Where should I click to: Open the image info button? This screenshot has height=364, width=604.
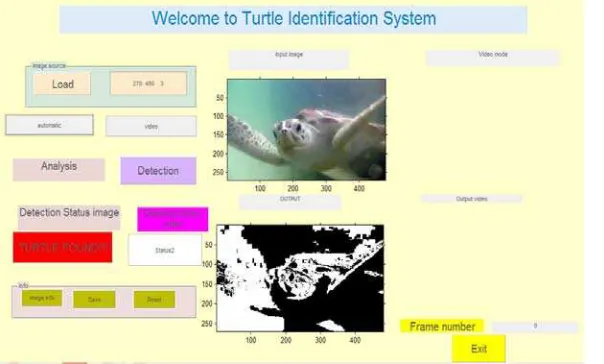tap(42, 298)
